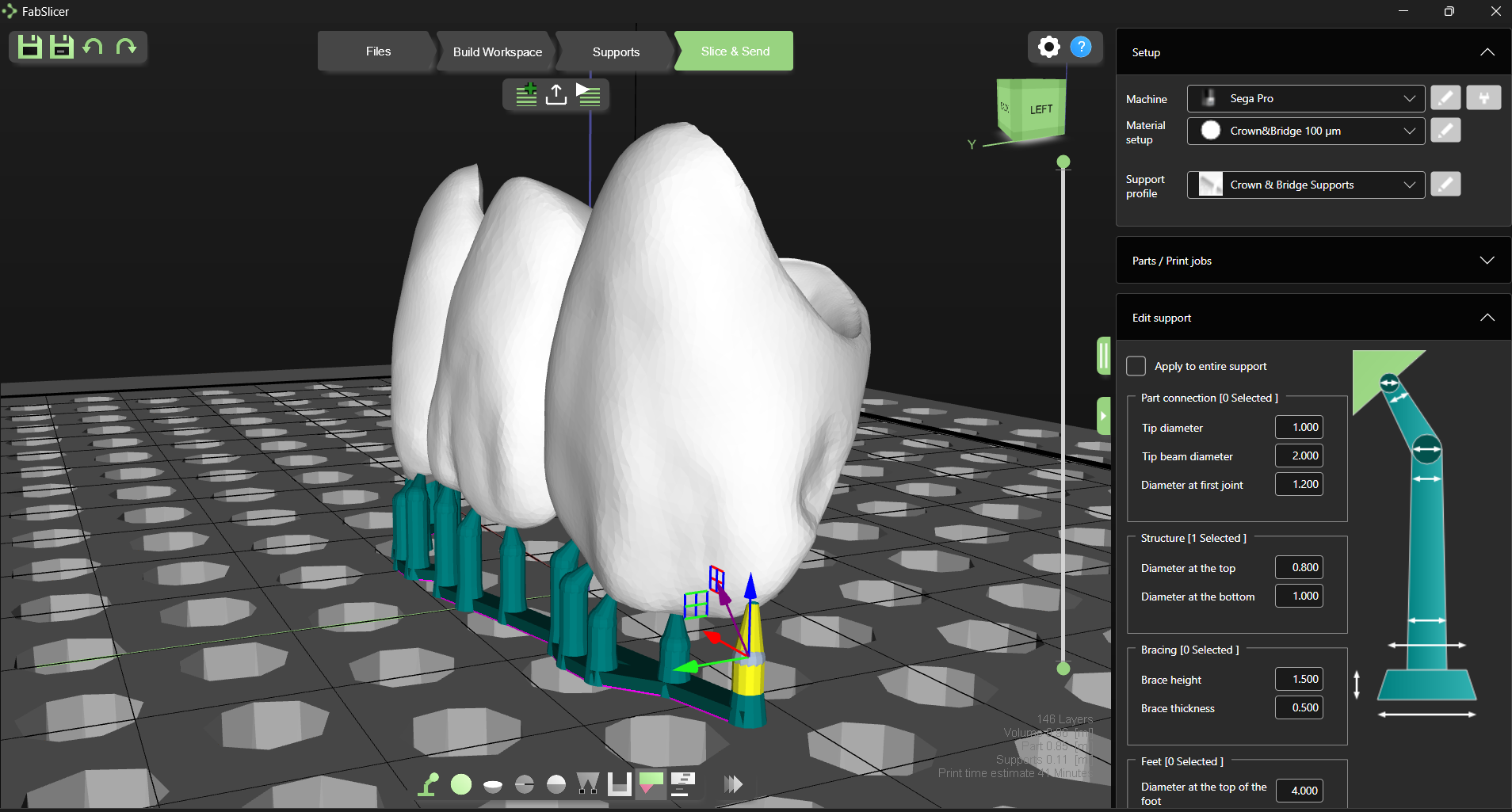
Task: Go to the Files step
Action: coord(378,51)
